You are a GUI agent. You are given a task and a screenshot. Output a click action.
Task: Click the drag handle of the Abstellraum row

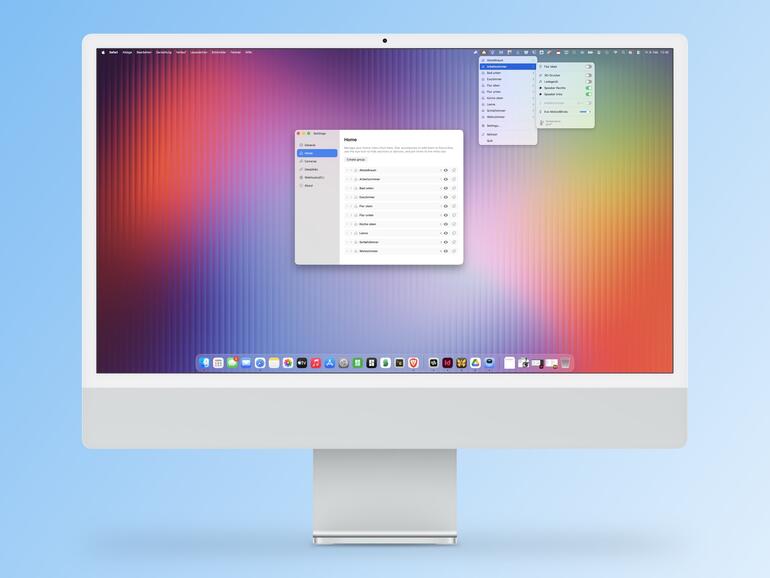(347, 170)
